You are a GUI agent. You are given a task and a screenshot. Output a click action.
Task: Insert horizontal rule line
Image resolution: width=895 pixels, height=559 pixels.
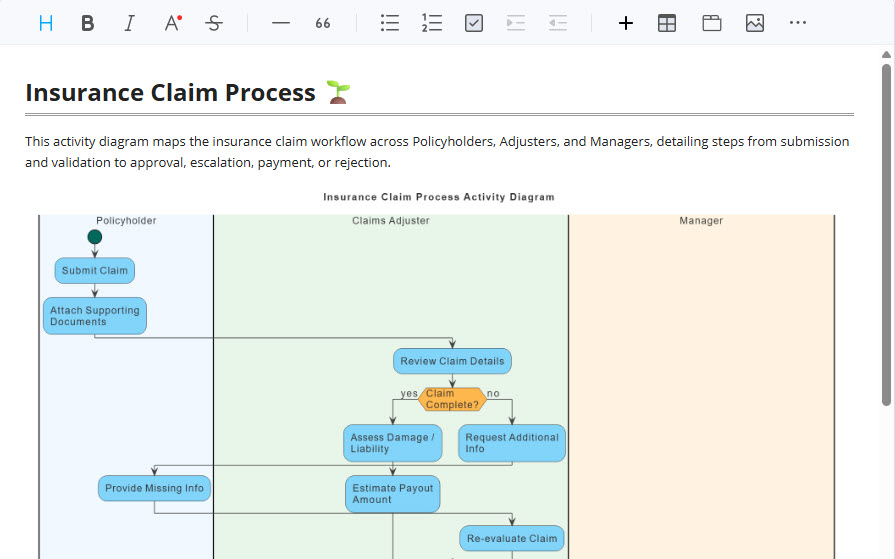[281, 23]
